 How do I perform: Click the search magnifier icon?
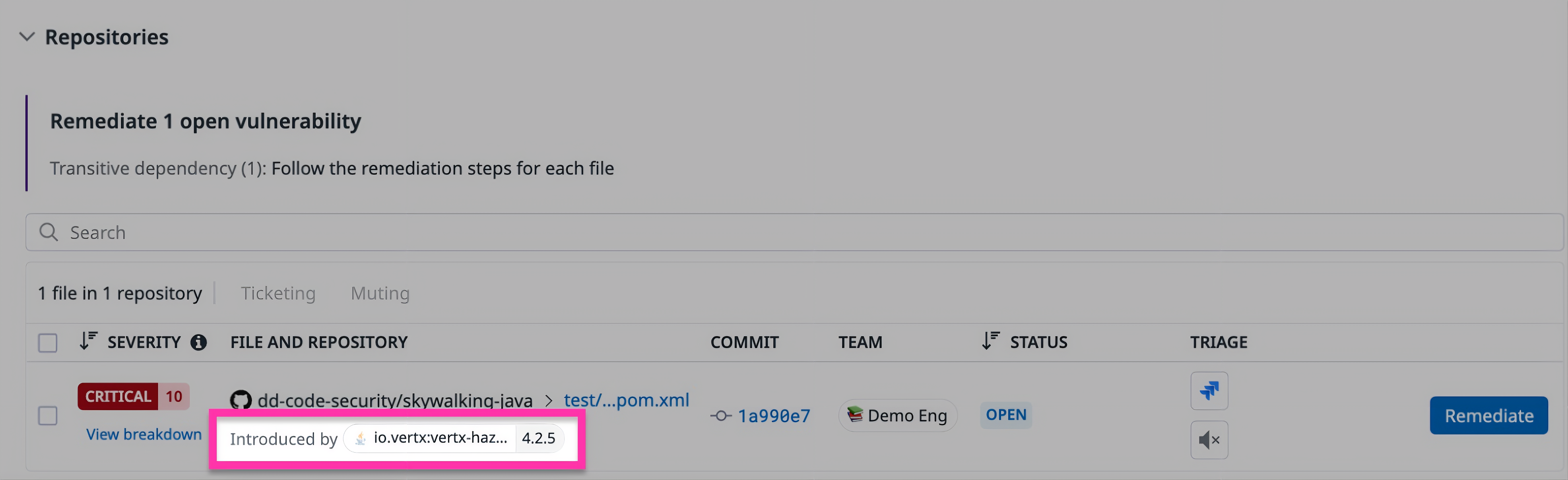(49, 232)
